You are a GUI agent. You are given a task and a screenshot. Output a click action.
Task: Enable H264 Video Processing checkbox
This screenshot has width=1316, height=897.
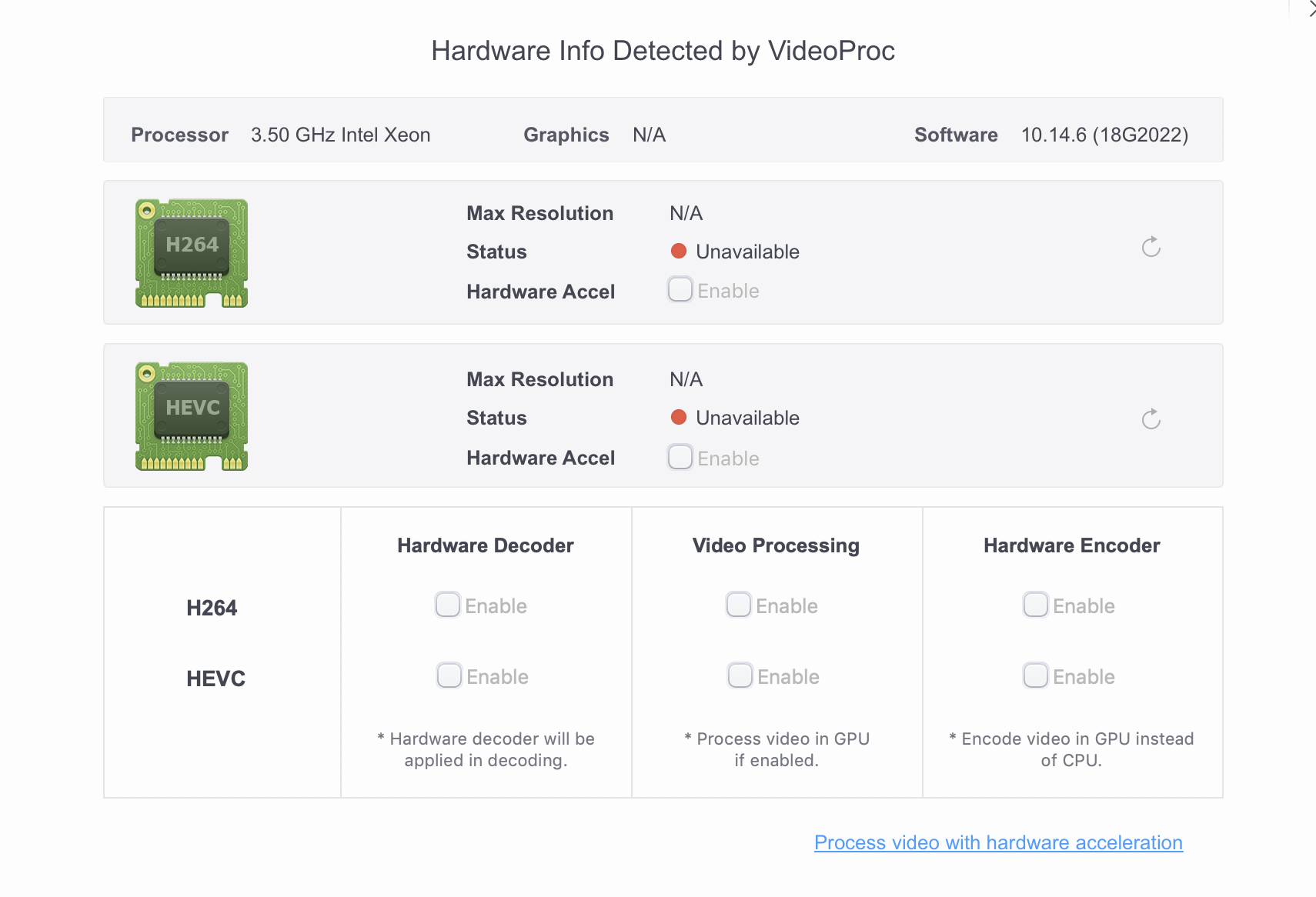(739, 605)
